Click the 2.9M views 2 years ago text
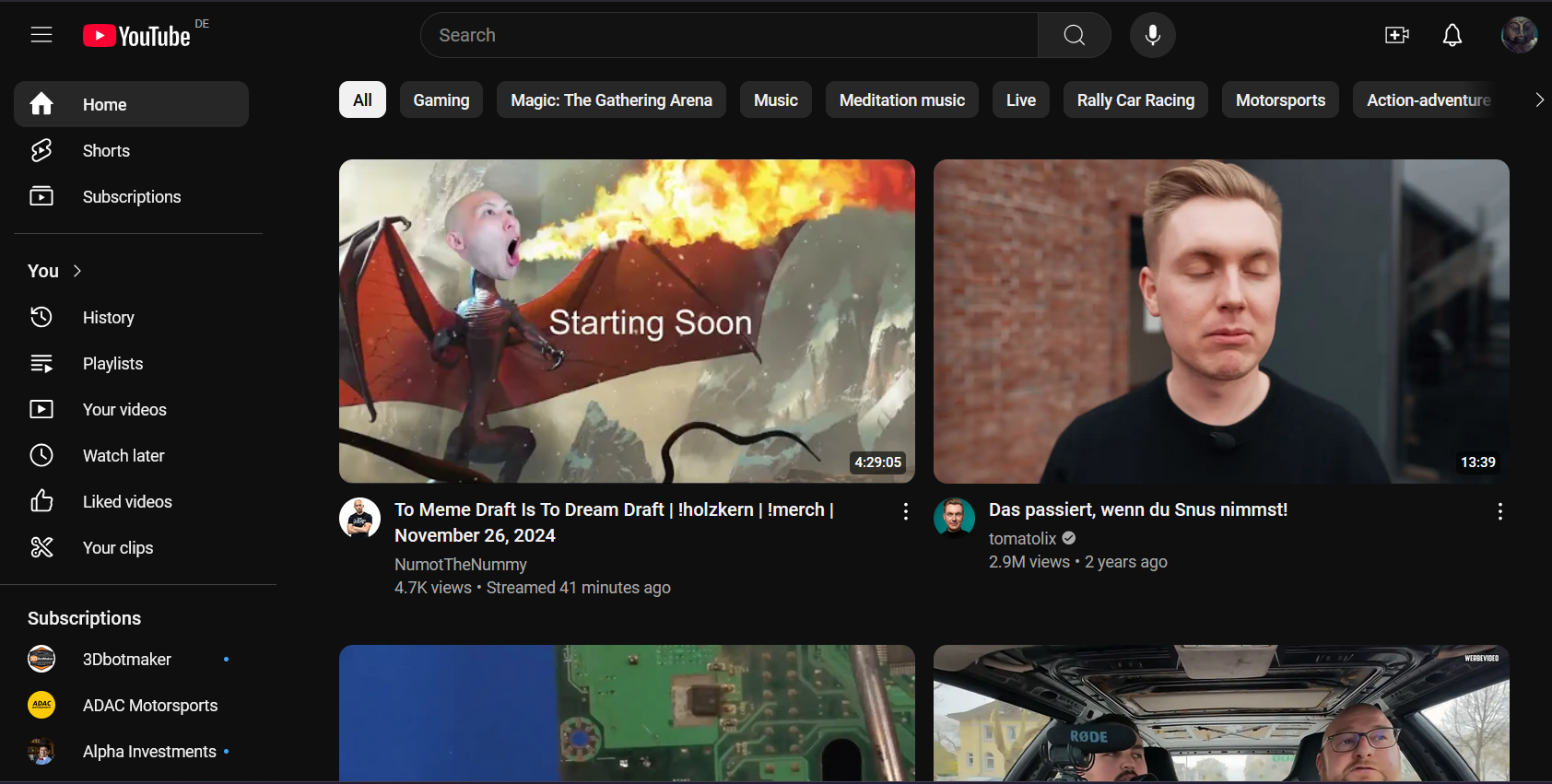Image resolution: width=1552 pixels, height=784 pixels. 1078,561
